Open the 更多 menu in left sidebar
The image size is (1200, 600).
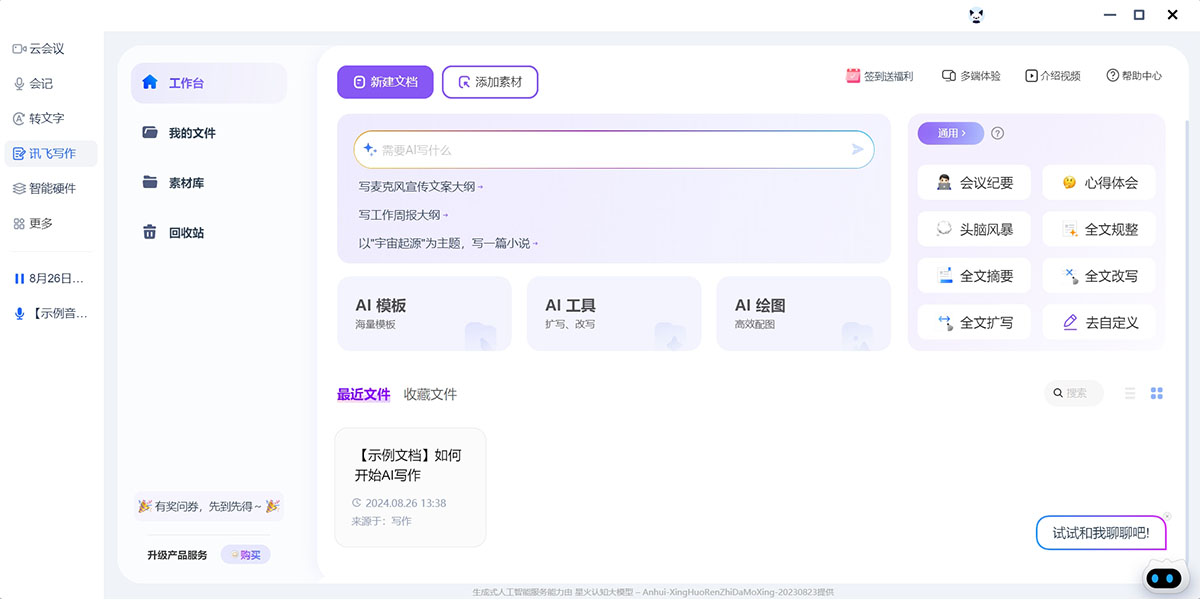click(32, 223)
